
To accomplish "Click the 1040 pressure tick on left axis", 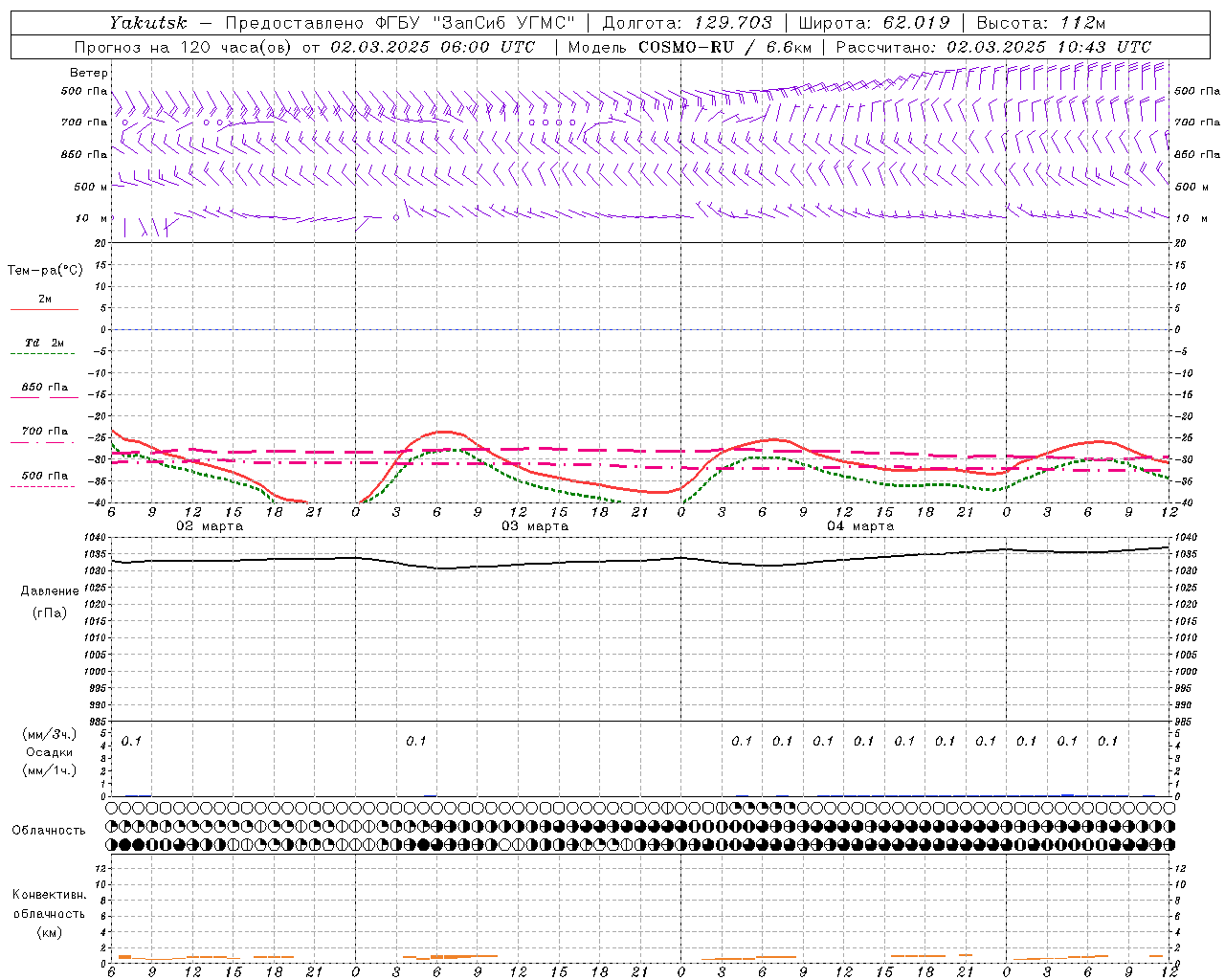I will tap(97, 539).
